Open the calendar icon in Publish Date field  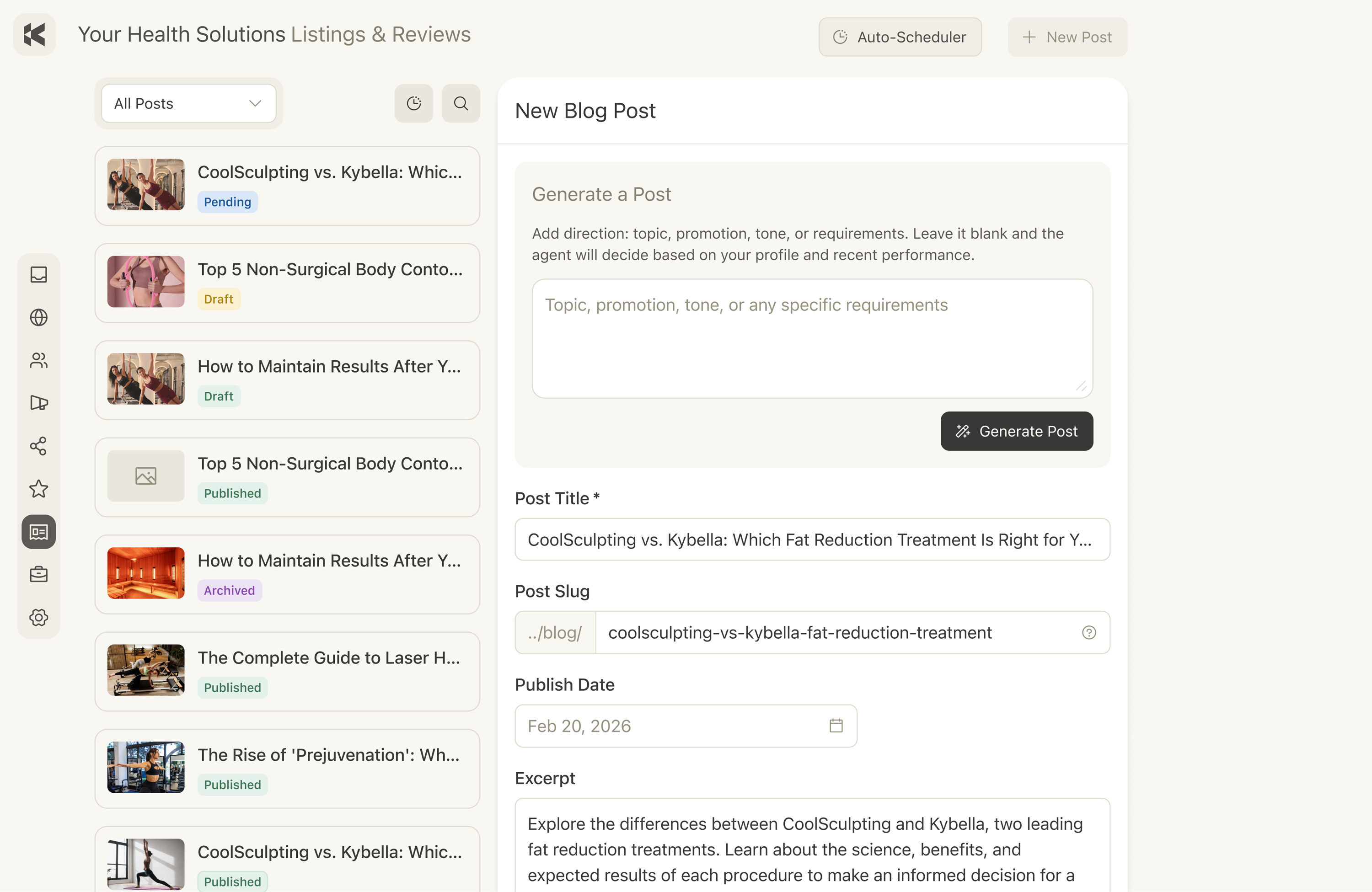(x=836, y=726)
